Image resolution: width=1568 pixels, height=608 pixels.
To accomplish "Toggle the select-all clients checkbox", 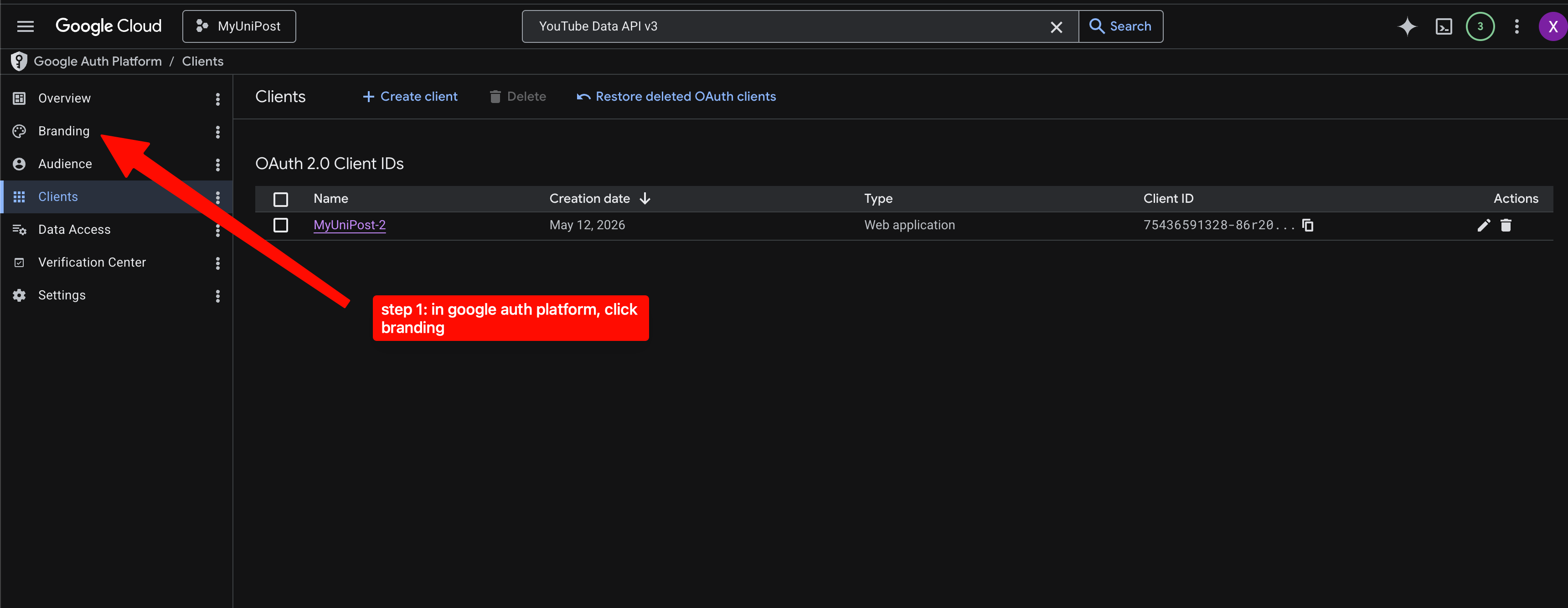I will pyautogui.click(x=281, y=199).
